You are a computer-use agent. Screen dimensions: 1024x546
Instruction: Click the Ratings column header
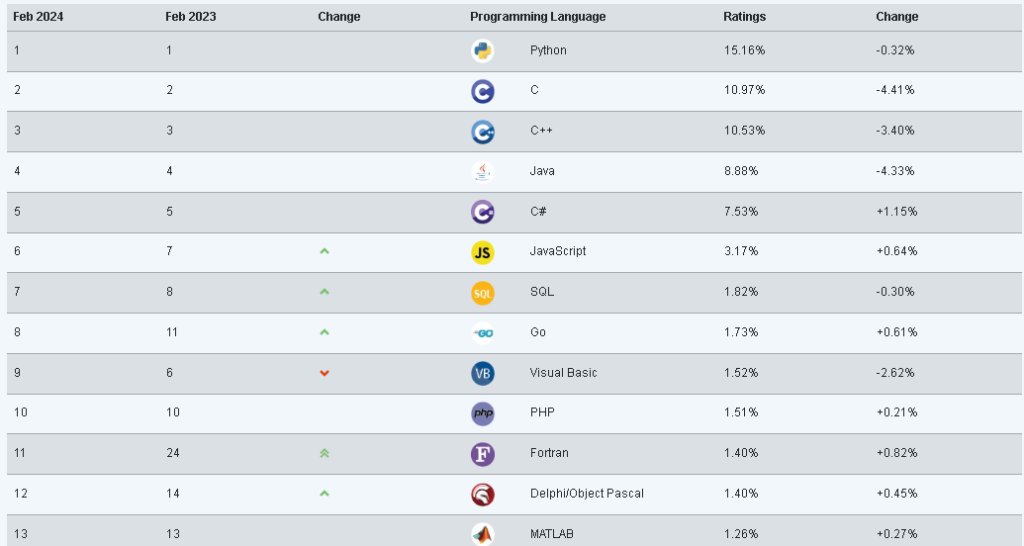743,17
